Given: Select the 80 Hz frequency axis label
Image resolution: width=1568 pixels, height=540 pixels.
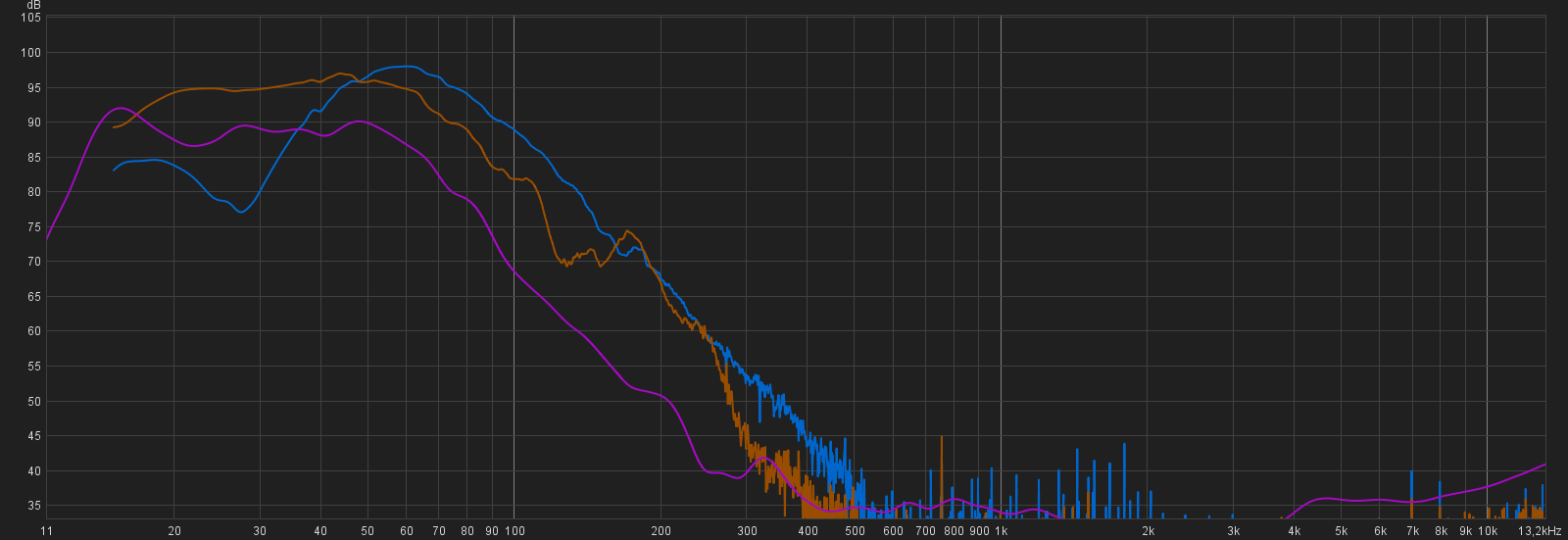Looking at the screenshot, I should [467, 531].
